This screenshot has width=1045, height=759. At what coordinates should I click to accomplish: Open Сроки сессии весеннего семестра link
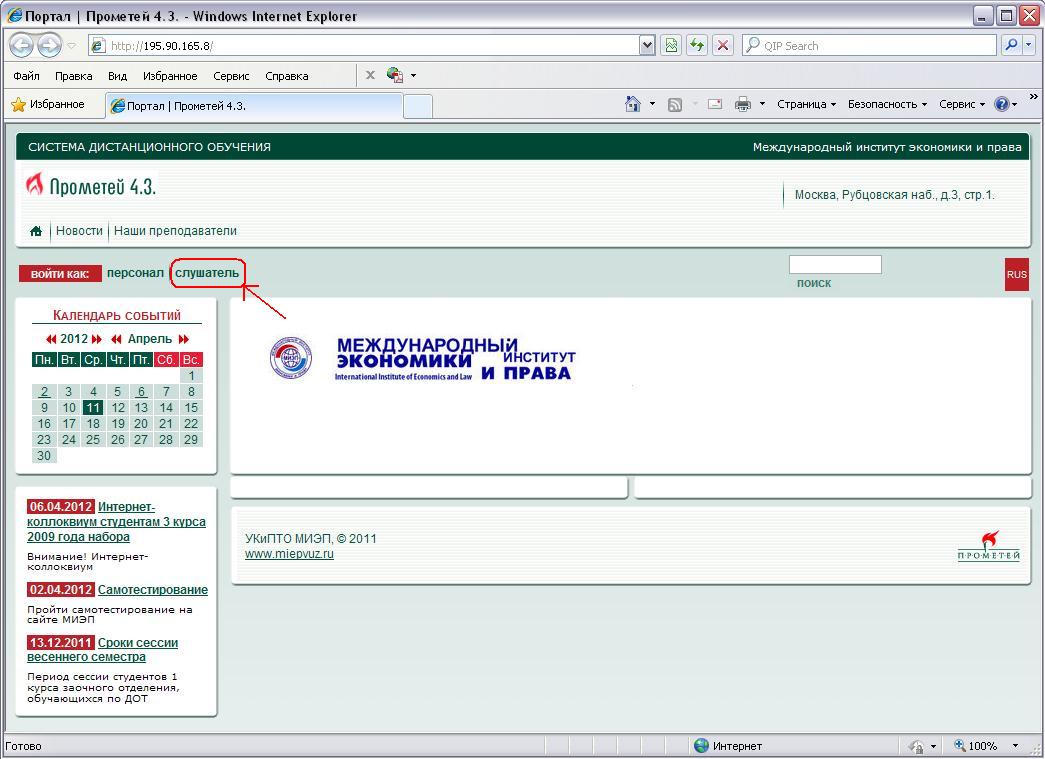103,650
